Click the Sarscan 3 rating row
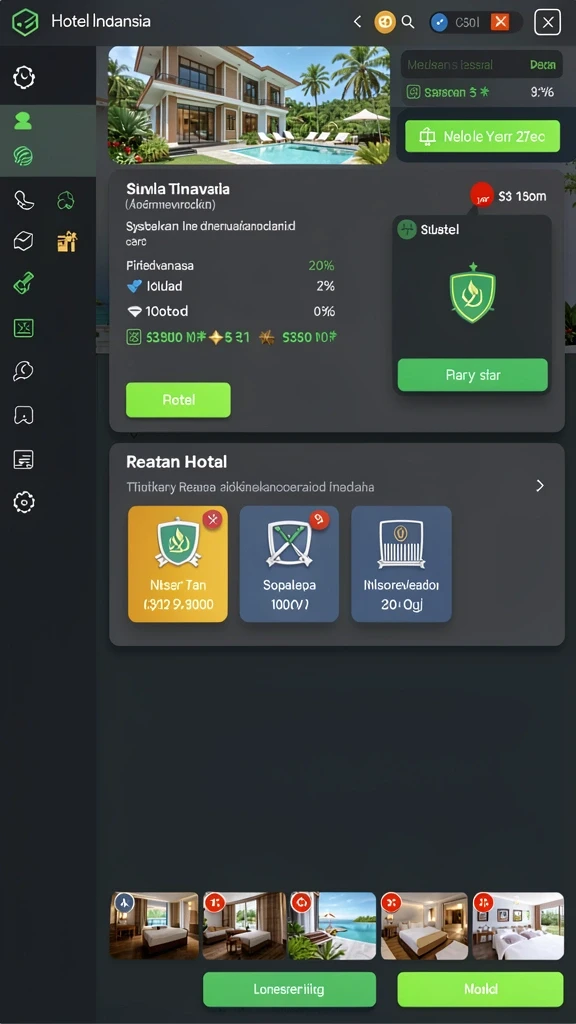576x1024 pixels. tap(481, 92)
